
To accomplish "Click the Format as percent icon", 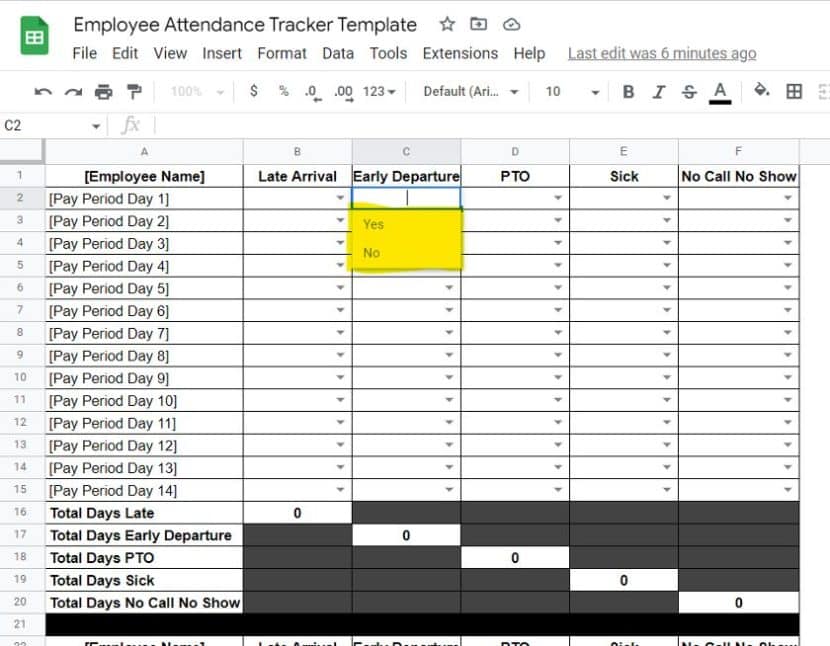I will pos(282,91).
